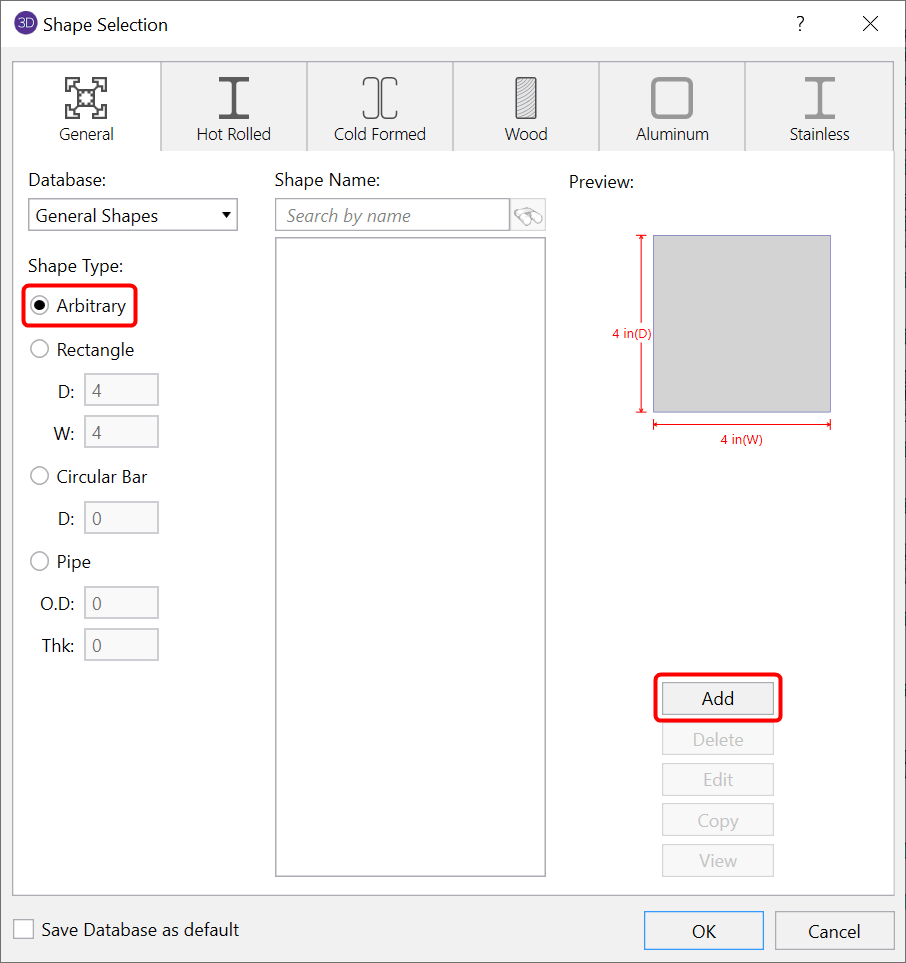Open the Cold Formed shapes category
Viewport: 906px width, 963px height.
click(379, 95)
